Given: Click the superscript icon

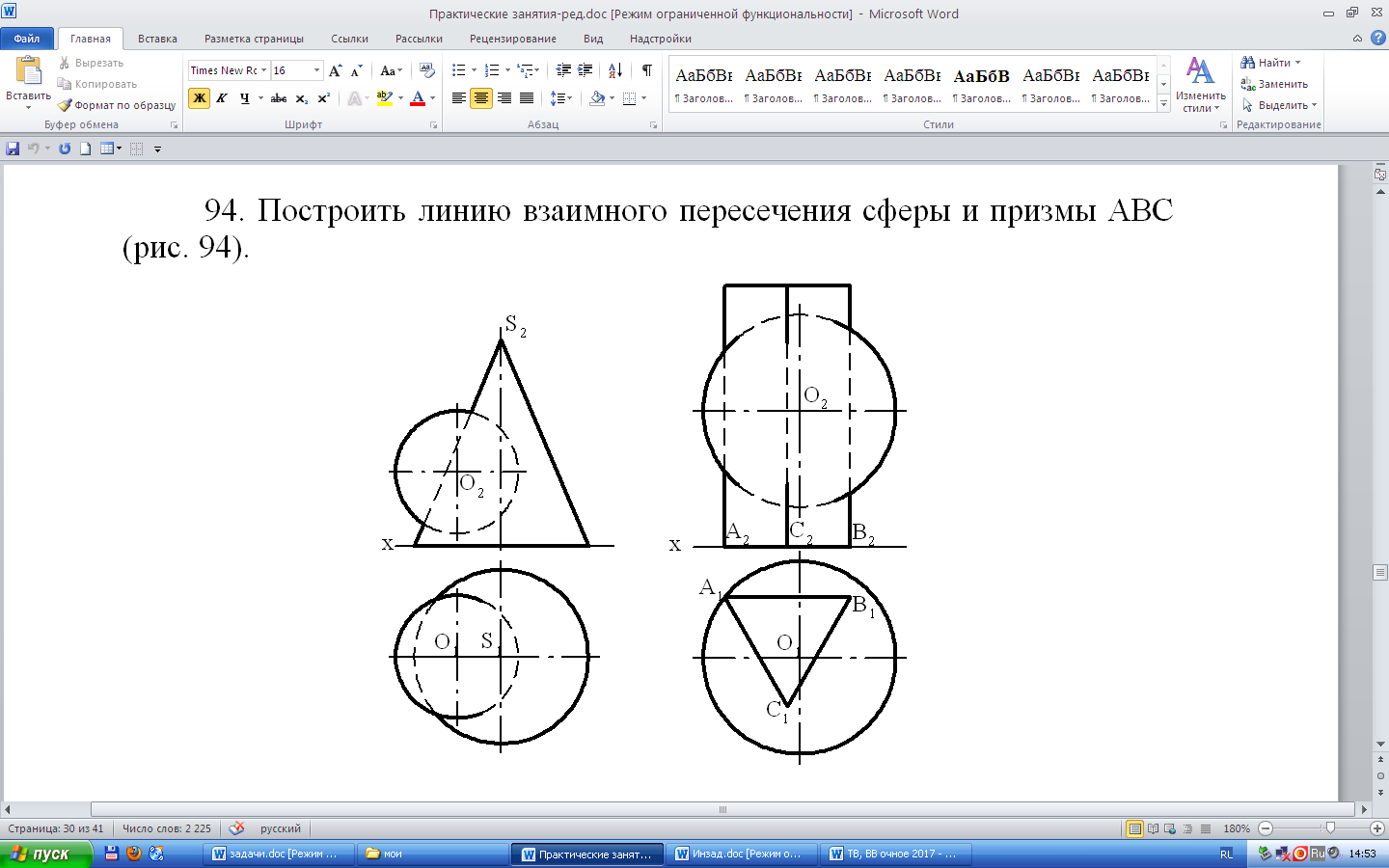Looking at the screenshot, I should tap(324, 98).
